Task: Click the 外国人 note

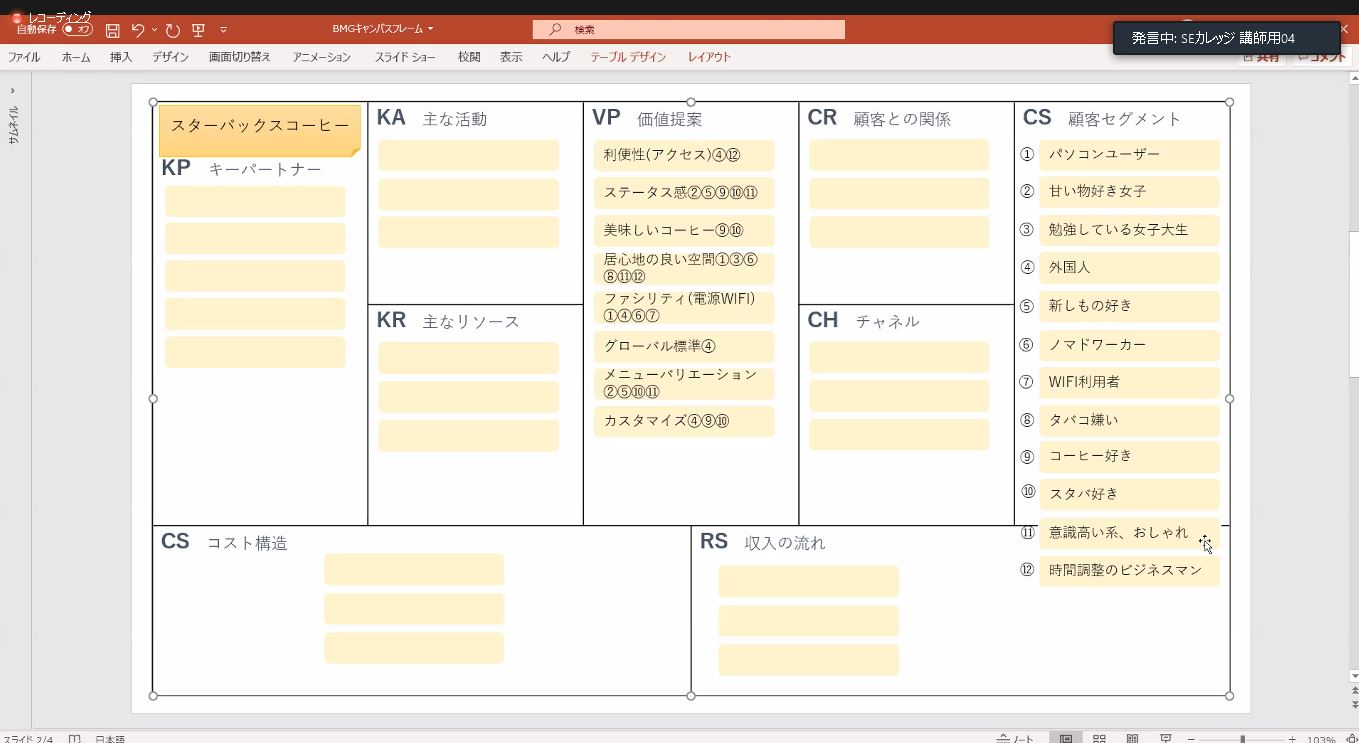Action: [1129, 268]
